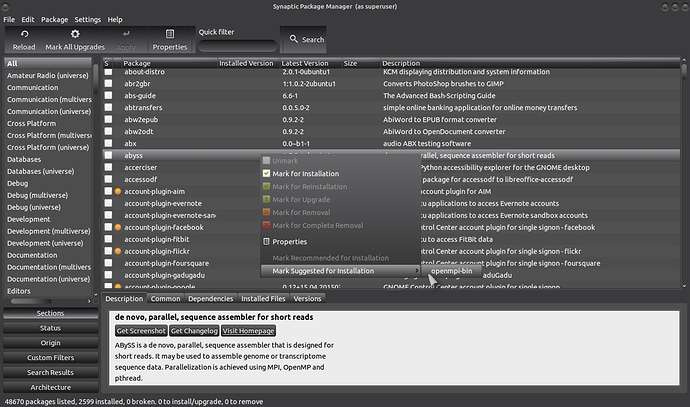
Task: Tick Mark for Installation checkbox in context menu
Action: coord(266,173)
